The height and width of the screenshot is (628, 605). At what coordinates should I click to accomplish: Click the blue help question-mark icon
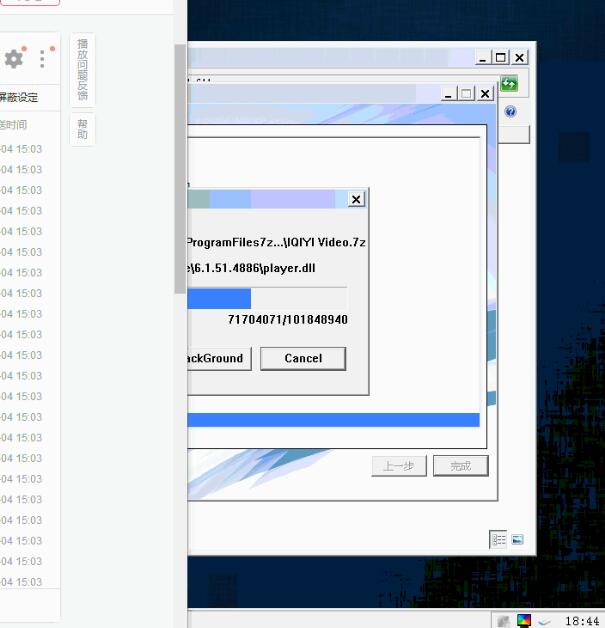tap(510, 111)
